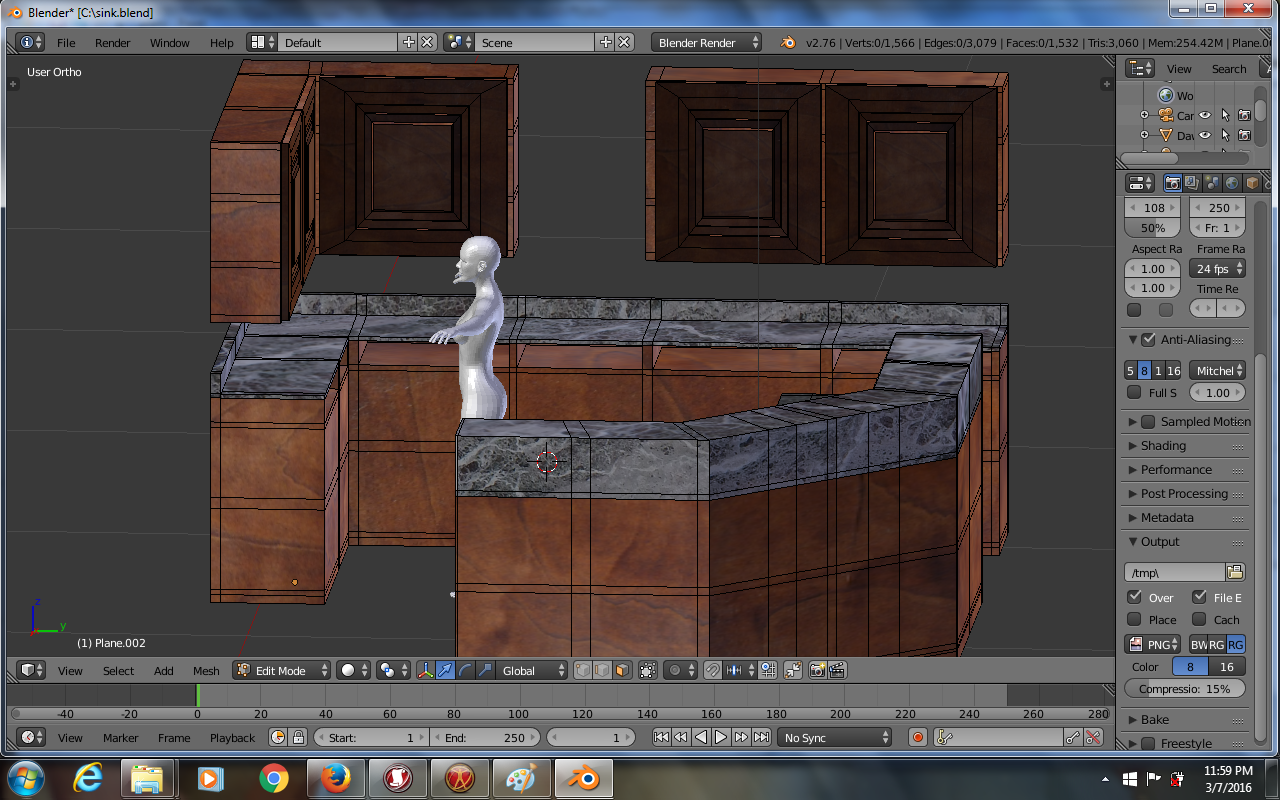Click the OpenGL render image camera icon
The width and height of the screenshot is (1280, 800).
click(817, 670)
